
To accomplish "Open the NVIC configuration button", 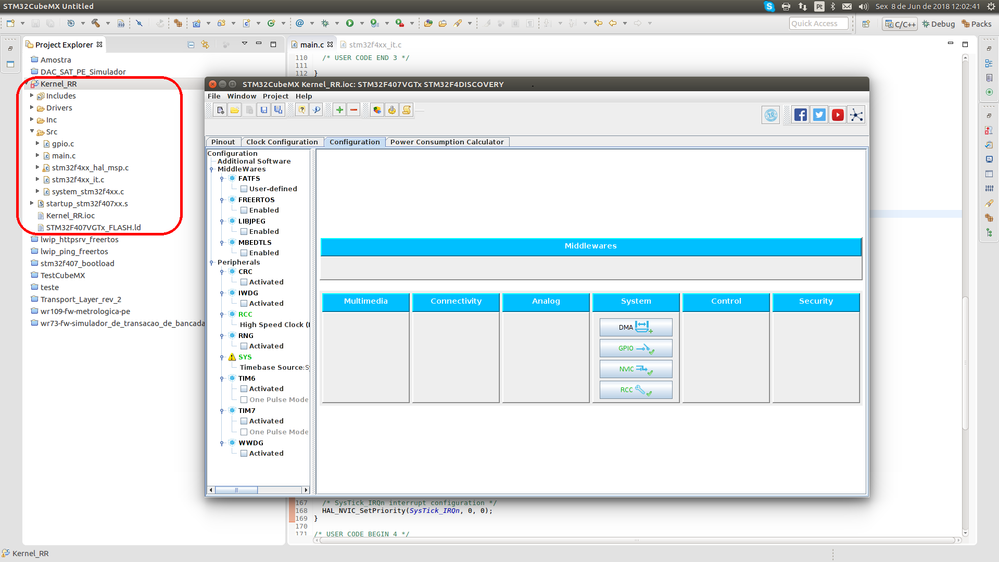I will tap(635, 369).
